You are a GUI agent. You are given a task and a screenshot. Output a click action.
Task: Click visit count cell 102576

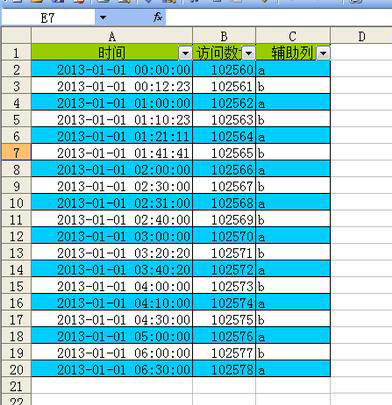[x=224, y=336]
